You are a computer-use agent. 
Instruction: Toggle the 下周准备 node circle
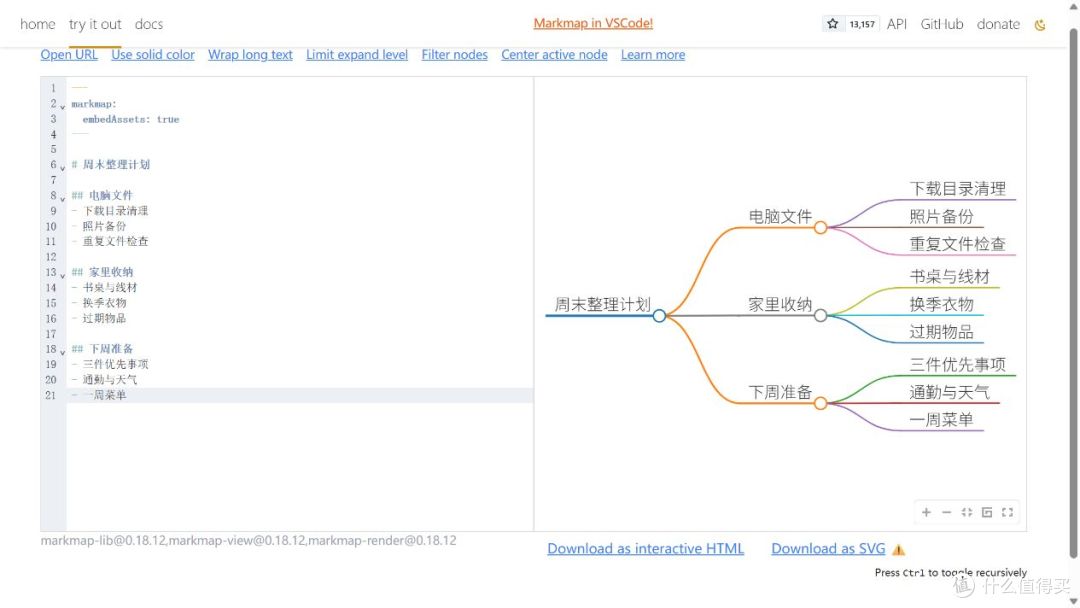(820, 403)
